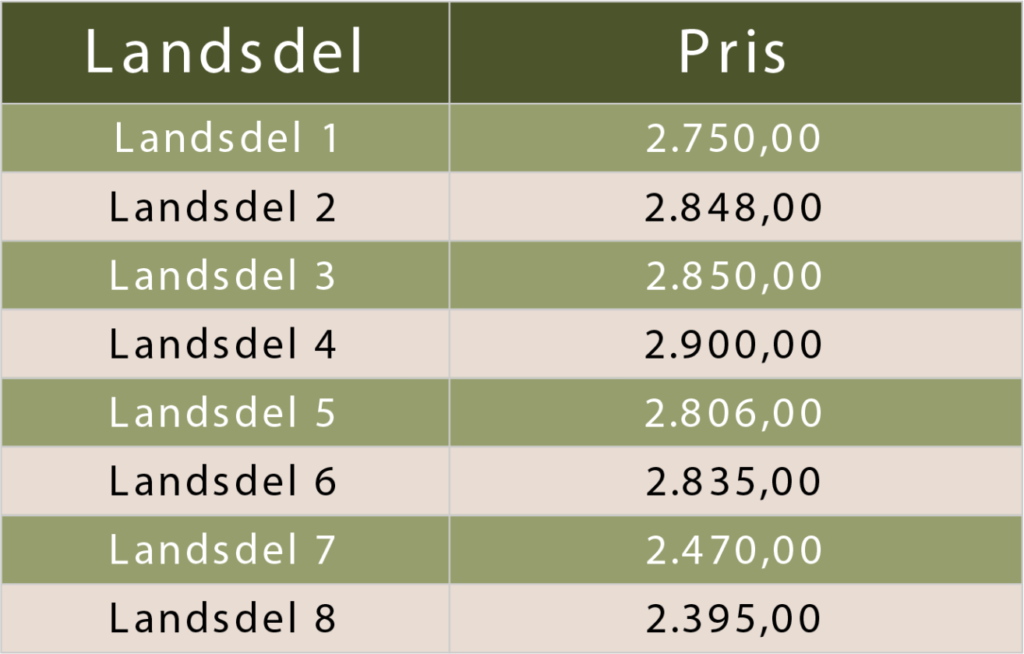The image size is (1024, 654).
Task: Click the price 2.470,00
Action: (733, 550)
